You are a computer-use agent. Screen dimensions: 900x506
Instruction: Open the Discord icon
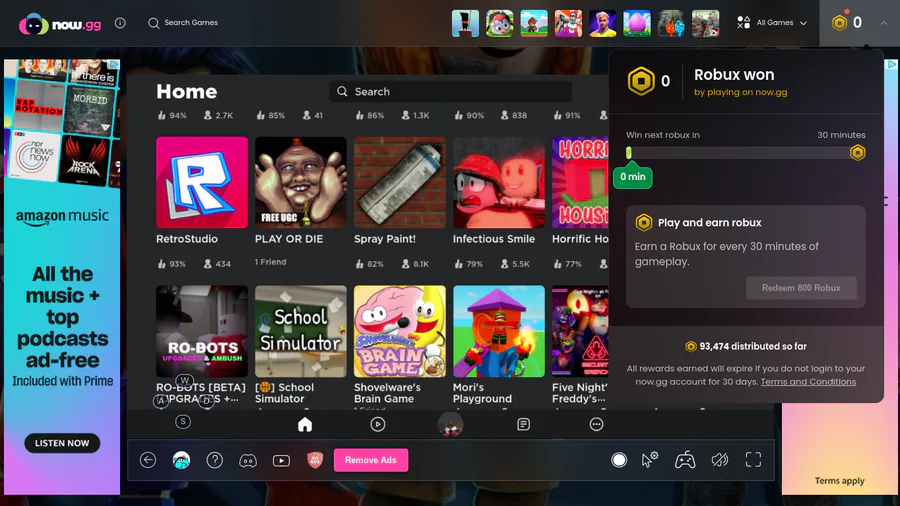248,461
